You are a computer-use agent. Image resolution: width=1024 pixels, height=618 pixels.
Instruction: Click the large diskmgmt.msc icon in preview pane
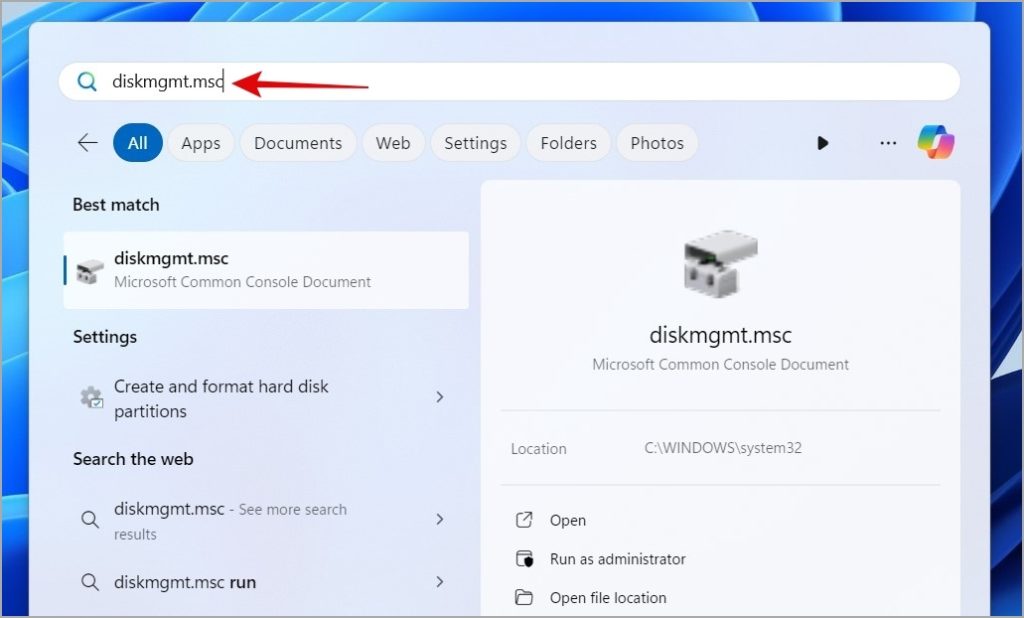(720, 263)
